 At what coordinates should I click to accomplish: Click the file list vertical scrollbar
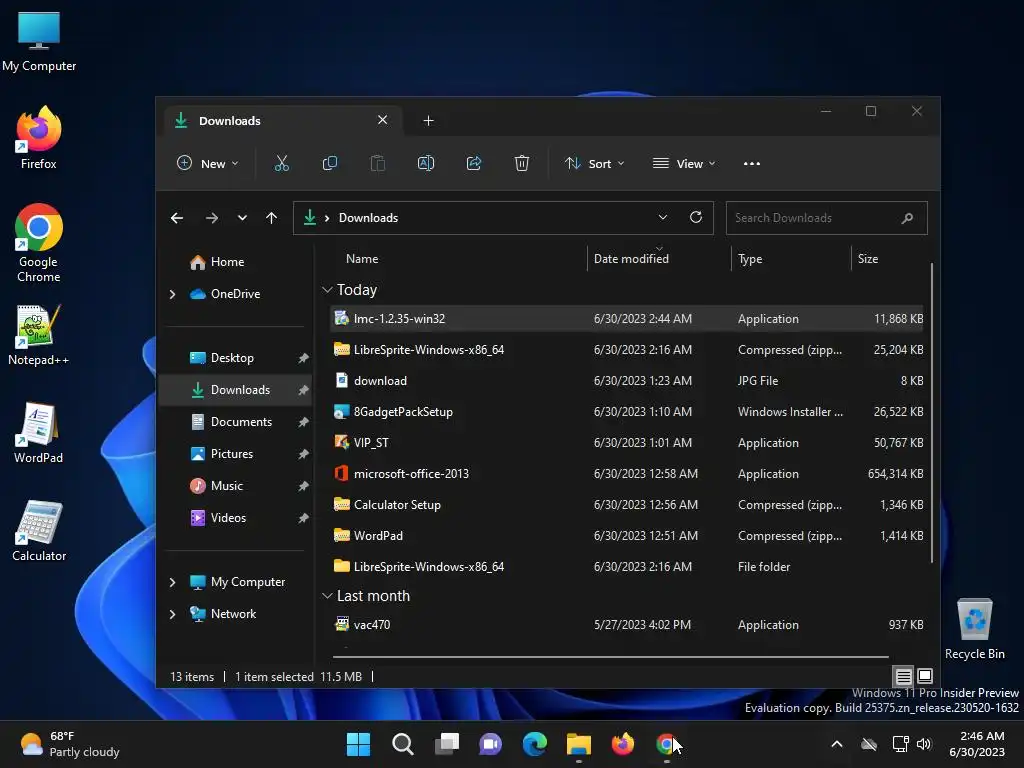[931, 411]
